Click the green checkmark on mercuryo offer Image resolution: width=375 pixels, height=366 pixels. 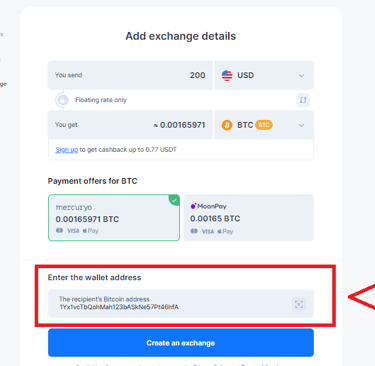[x=174, y=200]
